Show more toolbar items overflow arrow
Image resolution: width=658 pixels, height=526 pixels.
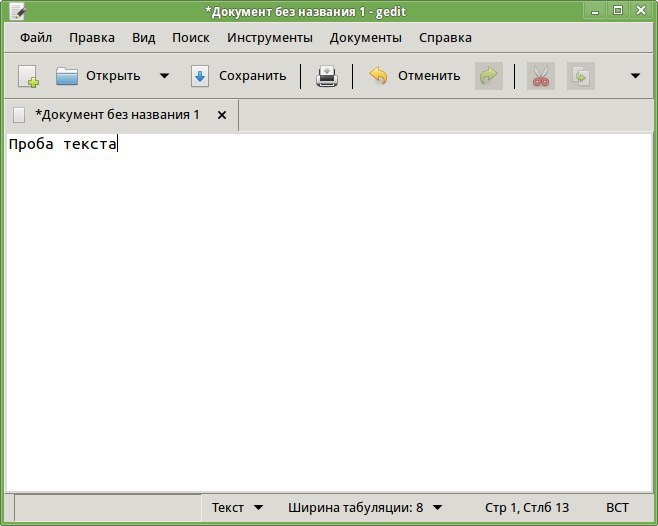(x=635, y=76)
